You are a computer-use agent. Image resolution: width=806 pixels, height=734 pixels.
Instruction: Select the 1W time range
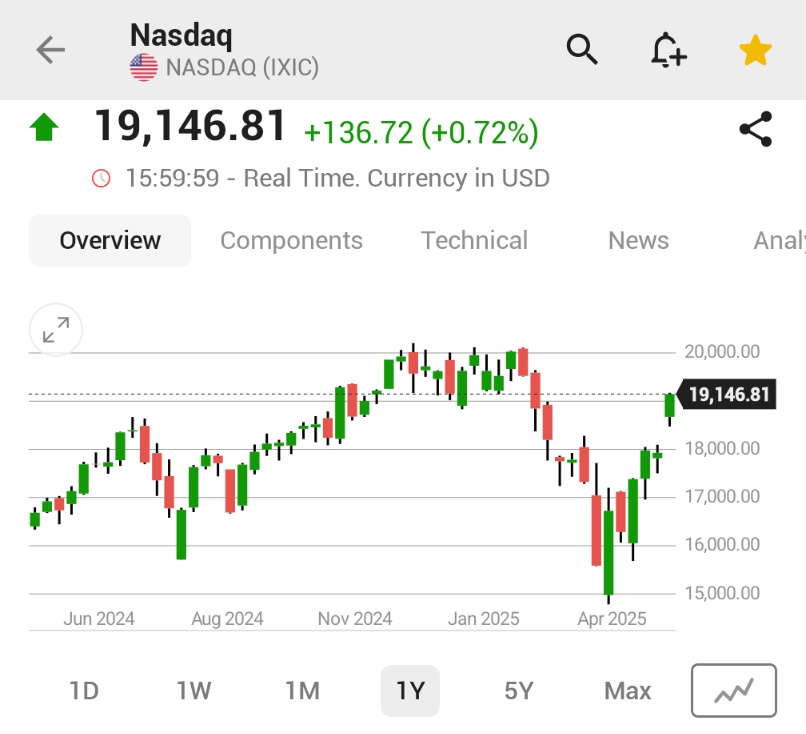tap(193, 691)
